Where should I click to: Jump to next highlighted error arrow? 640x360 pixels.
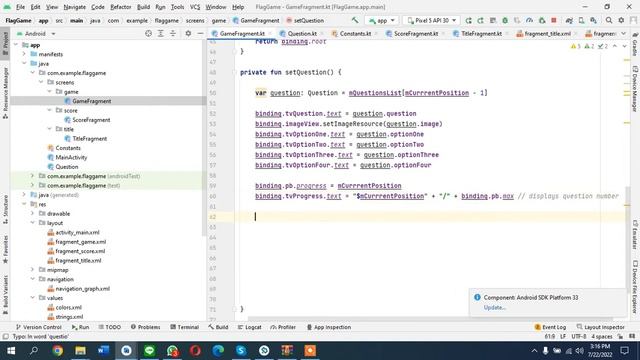pos(624,46)
